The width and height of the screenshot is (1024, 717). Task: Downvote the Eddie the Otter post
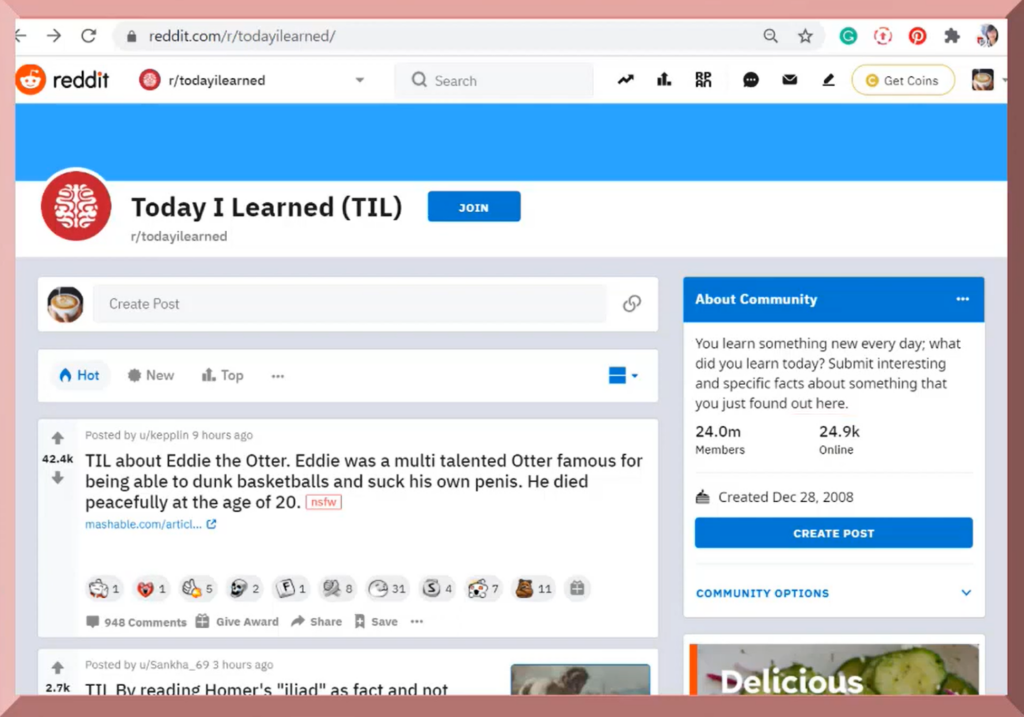click(57, 478)
